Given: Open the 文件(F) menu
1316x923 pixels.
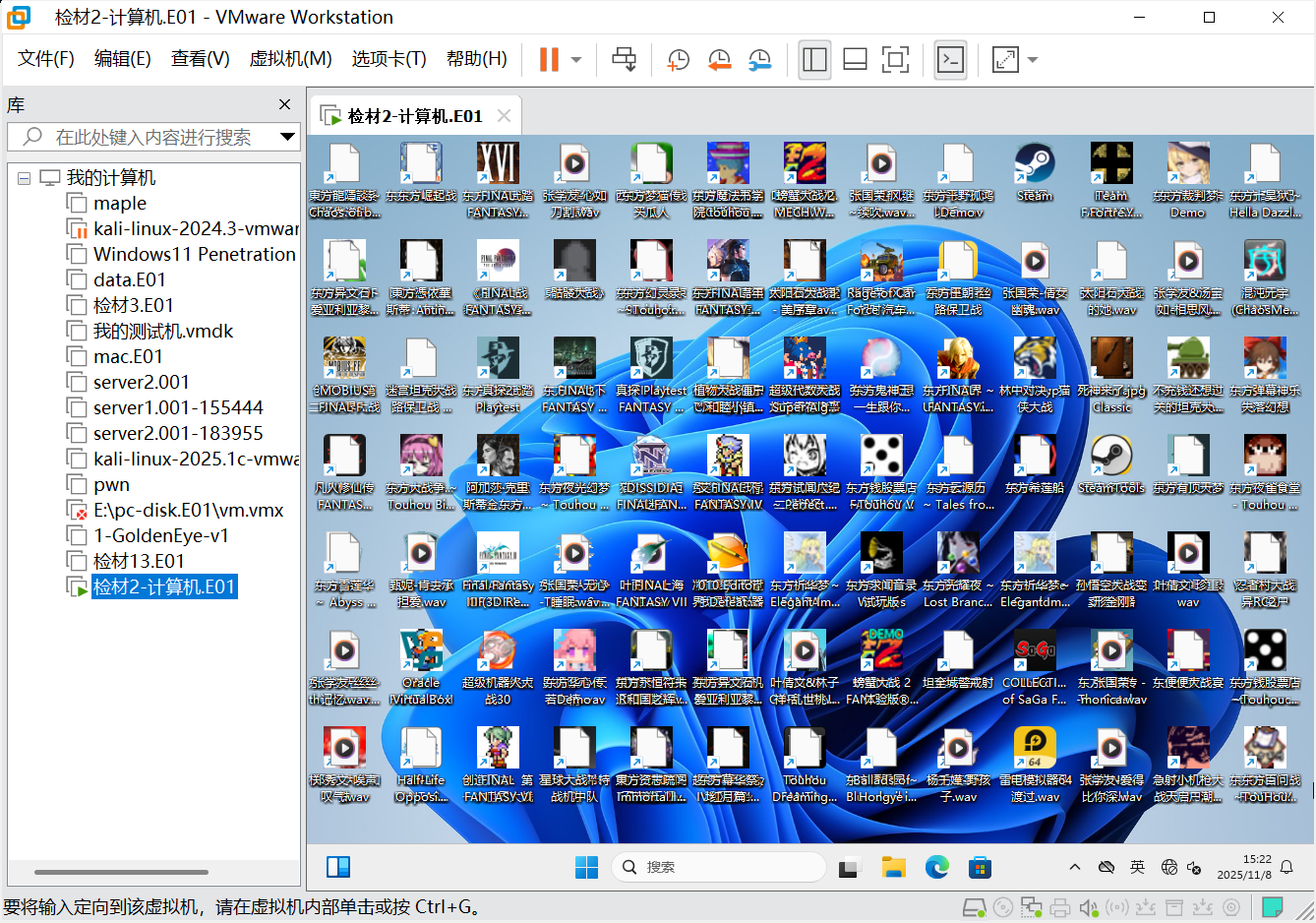Looking at the screenshot, I should [46, 59].
